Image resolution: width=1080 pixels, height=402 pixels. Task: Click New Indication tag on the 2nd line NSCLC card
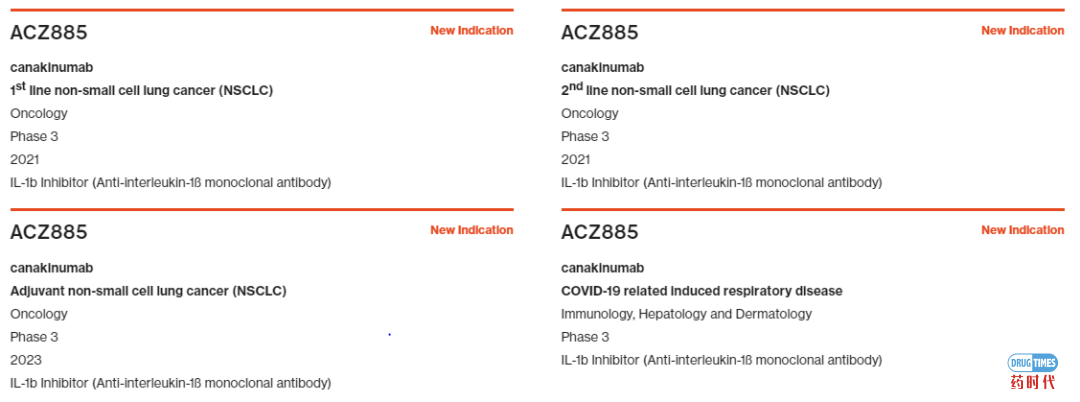(1022, 31)
